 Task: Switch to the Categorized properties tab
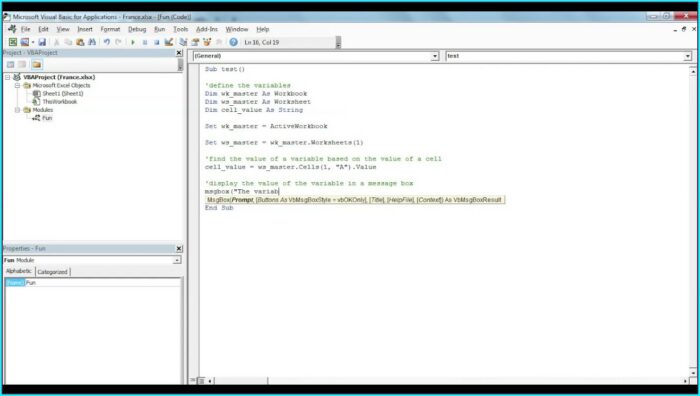tap(52, 272)
